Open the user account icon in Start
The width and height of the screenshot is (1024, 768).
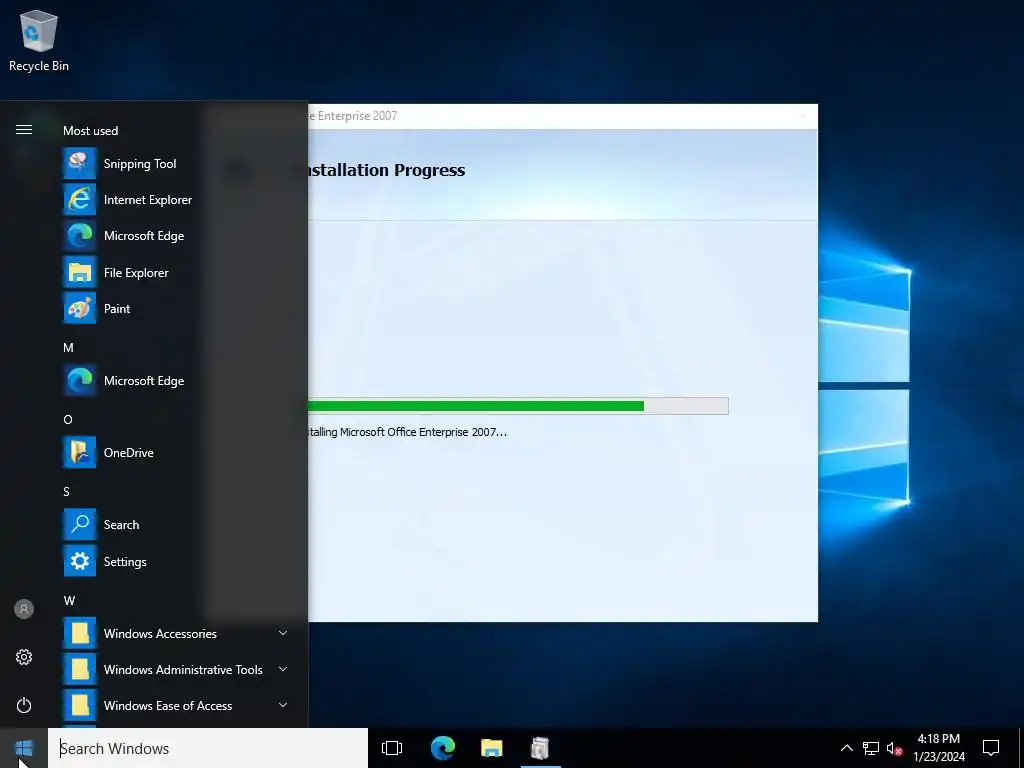24,609
